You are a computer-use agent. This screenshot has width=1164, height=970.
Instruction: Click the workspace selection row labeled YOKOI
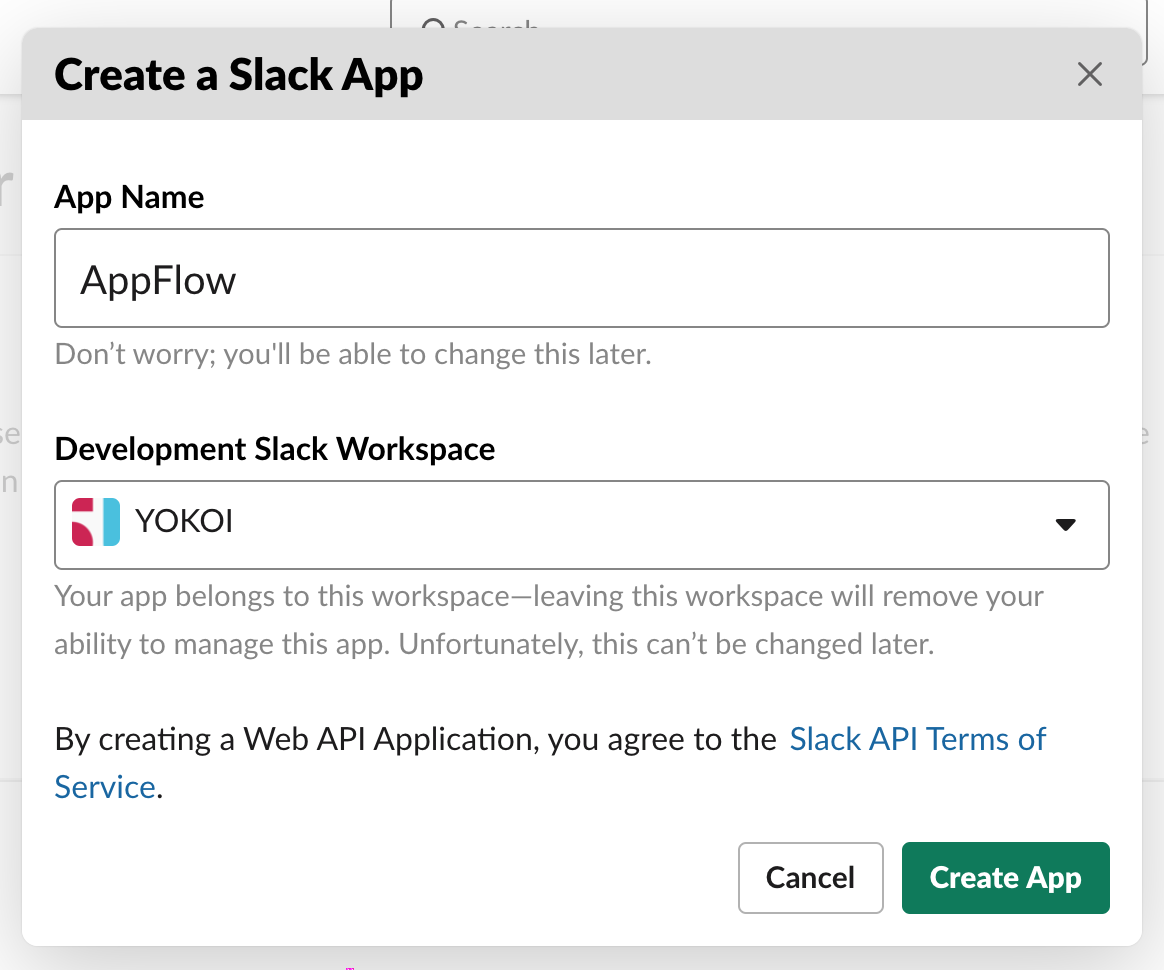click(x=582, y=524)
